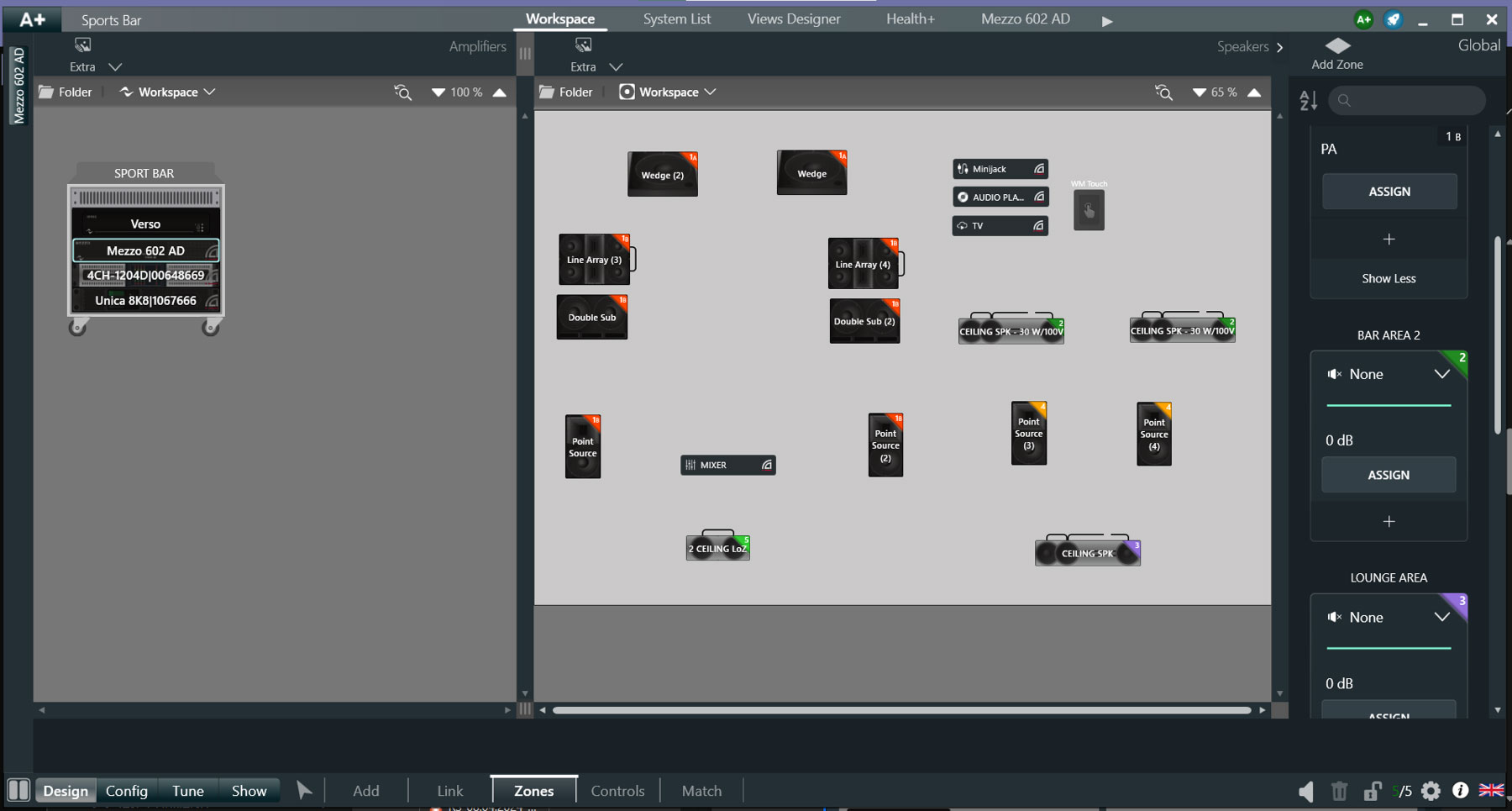Toggle the lock icon in status bar
Image resolution: width=1512 pixels, height=811 pixels.
[x=1373, y=791]
